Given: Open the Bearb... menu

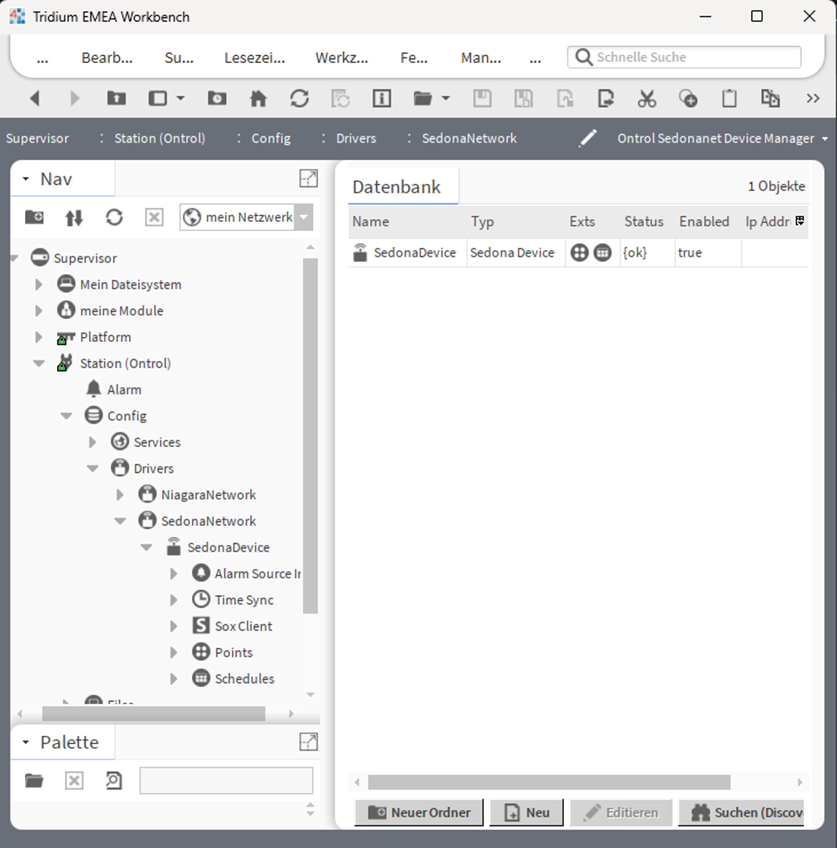Looking at the screenshot, I should coord(107,58).
